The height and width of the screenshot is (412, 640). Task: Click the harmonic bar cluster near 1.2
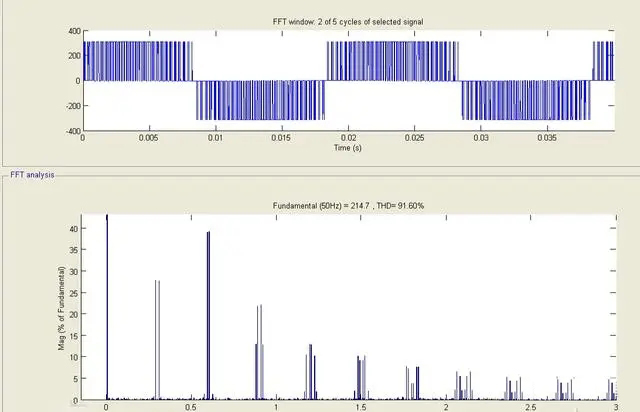tap(311, 372)
